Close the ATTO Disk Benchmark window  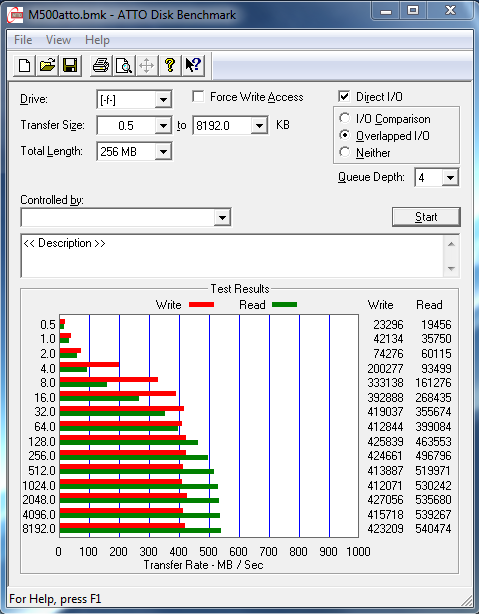click(x=450, y=11)
